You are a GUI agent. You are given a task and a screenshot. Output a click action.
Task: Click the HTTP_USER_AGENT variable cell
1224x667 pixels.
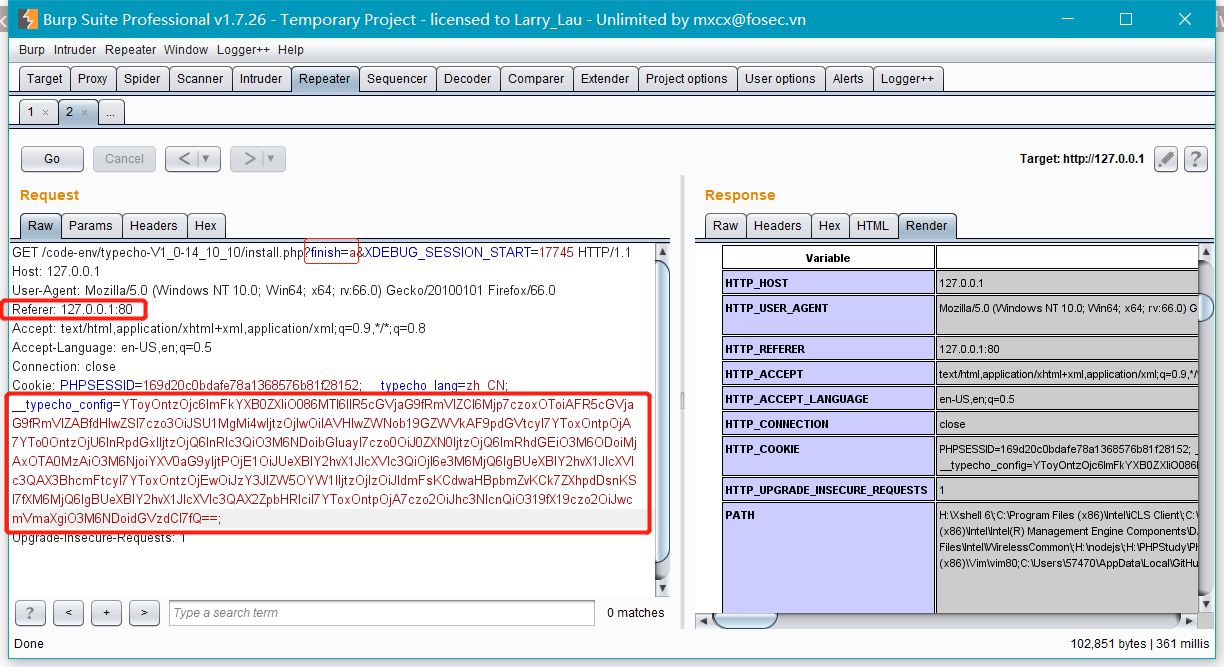[x=828, y=315]
